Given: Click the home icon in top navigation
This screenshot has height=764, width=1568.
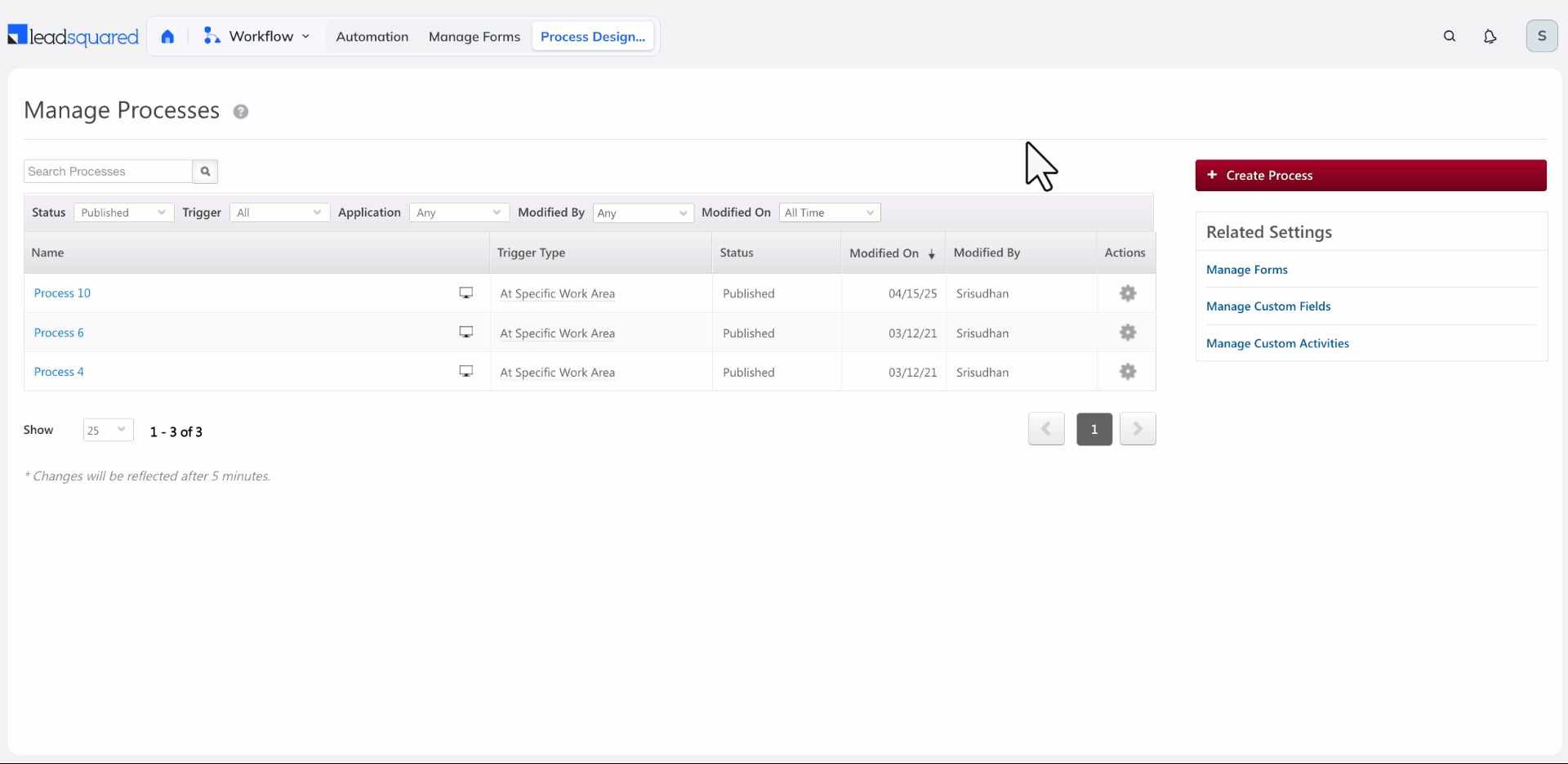Looking at the screenshot, I should [x=167, y=37].
